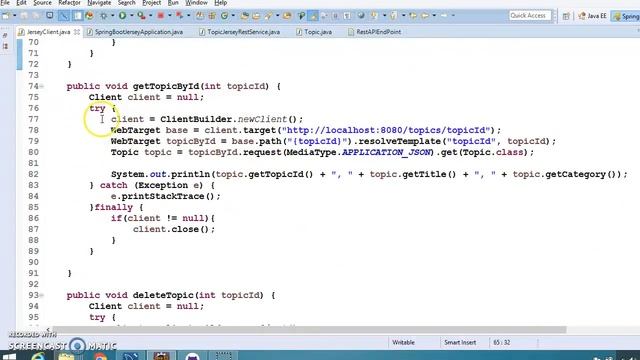This screenshot has height=360, width=640.
Task: Open dropdown next to Search flashlight icon
Action: [x=278, y=16]
